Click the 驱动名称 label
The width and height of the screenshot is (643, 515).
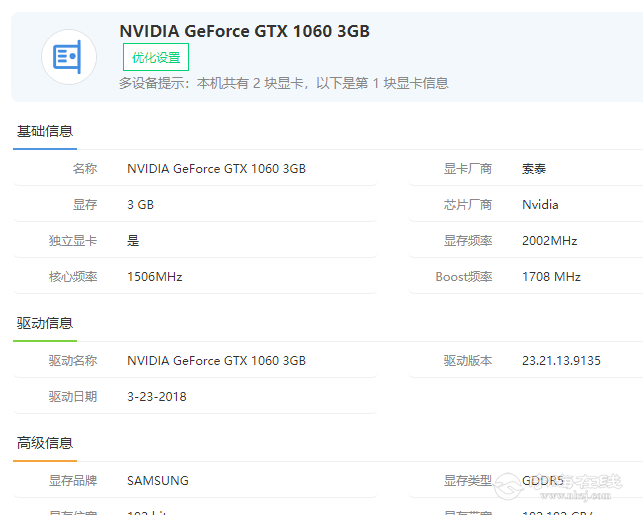point(73,360)
